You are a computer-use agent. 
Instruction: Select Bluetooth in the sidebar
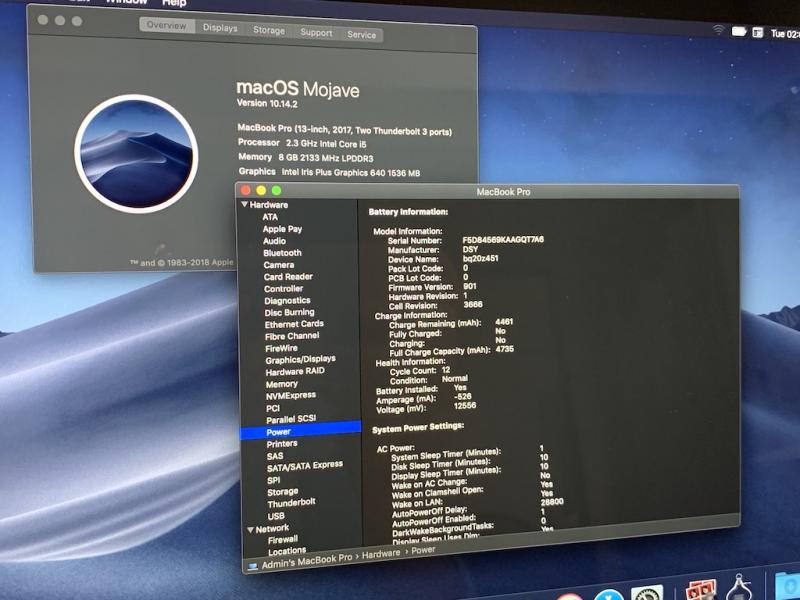click(282, 253)
